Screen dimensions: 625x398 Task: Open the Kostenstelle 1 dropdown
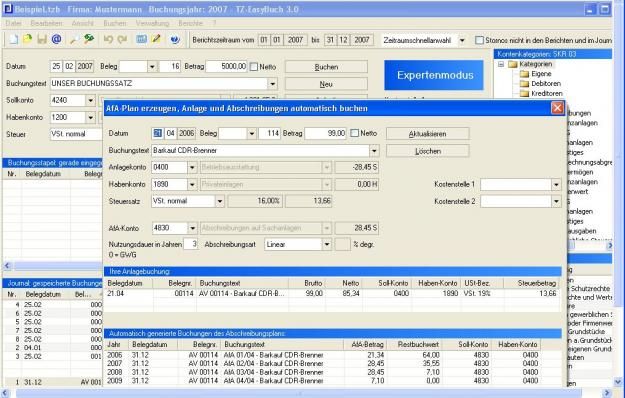(x=556, y=184)
